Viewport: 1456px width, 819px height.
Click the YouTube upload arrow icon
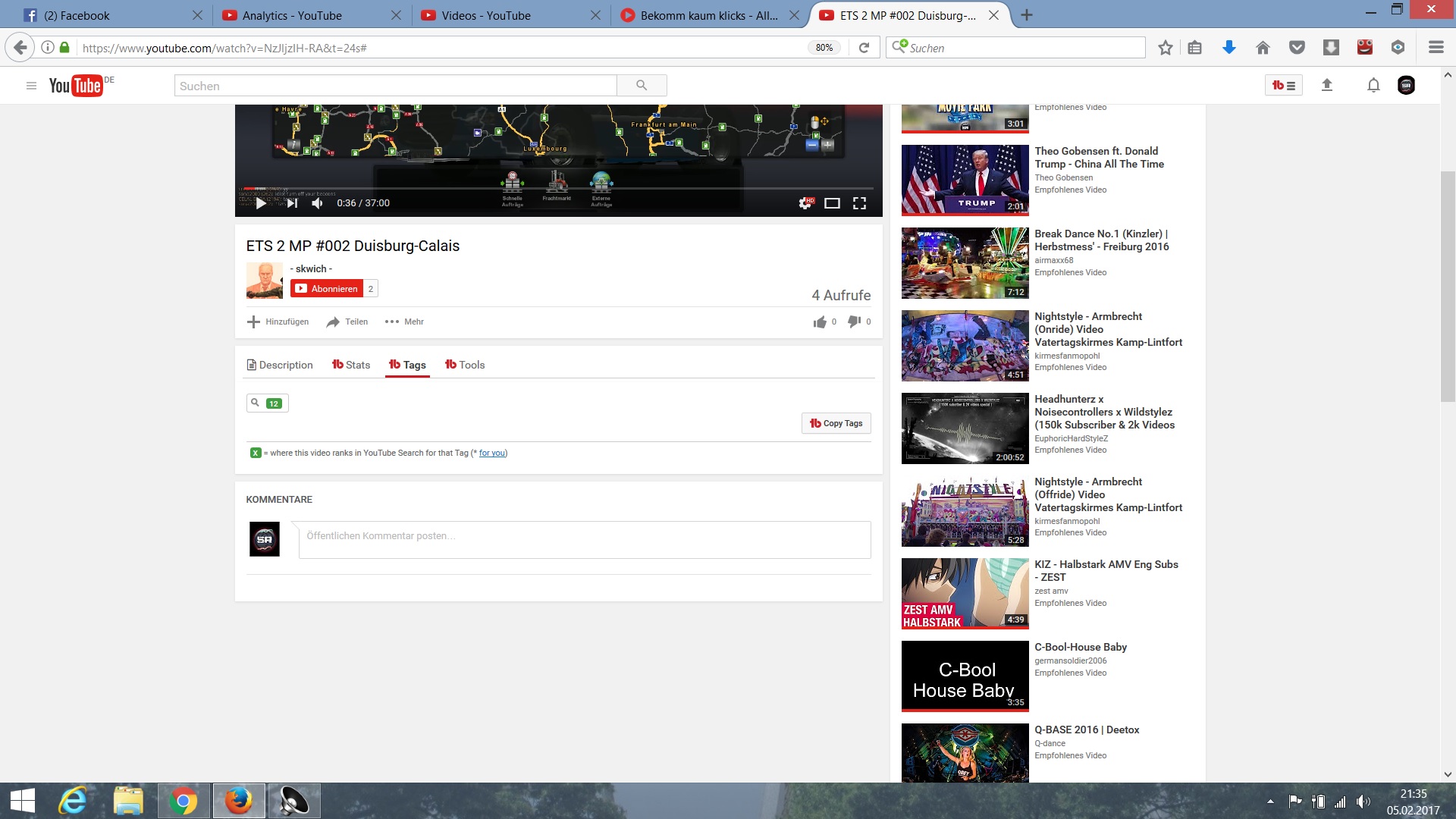coord(1326,86)
